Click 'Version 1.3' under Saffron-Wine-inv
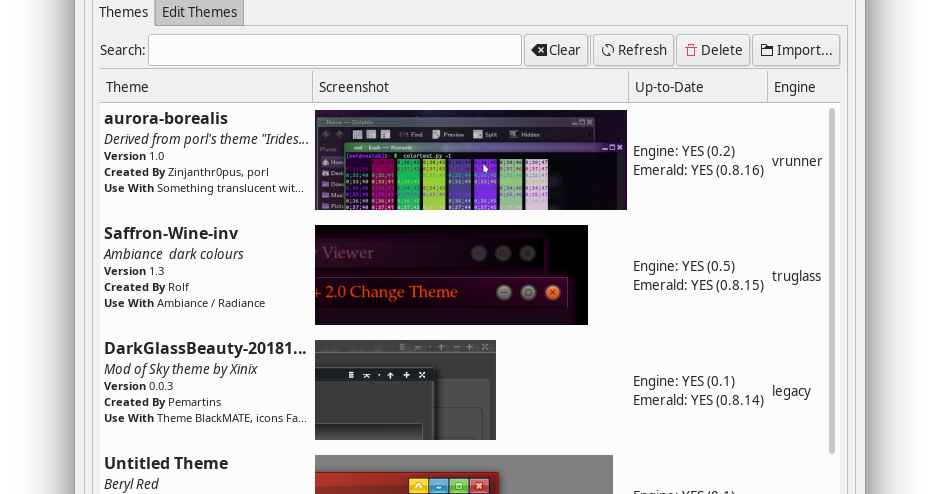Screen dimensions: 940x494 (x=134, y=271)
